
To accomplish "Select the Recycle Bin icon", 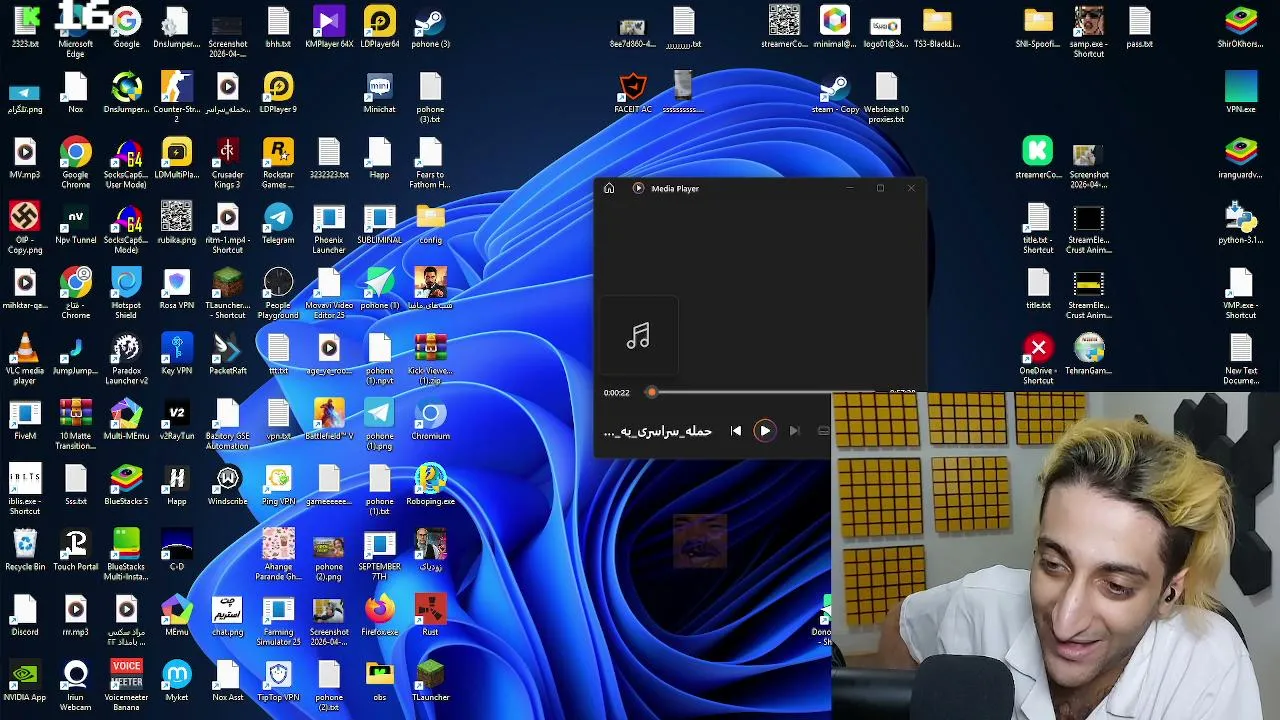I will tap(25, 550).
